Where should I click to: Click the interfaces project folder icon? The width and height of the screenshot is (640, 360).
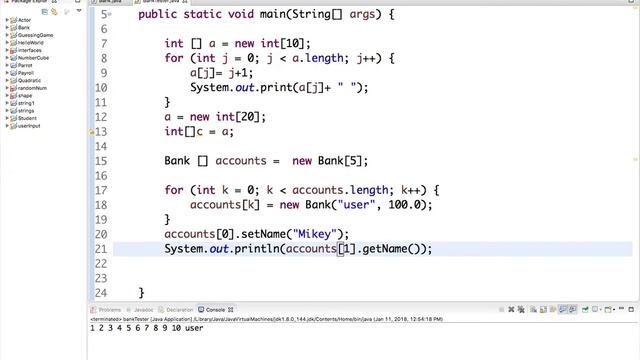pos(13,50)
